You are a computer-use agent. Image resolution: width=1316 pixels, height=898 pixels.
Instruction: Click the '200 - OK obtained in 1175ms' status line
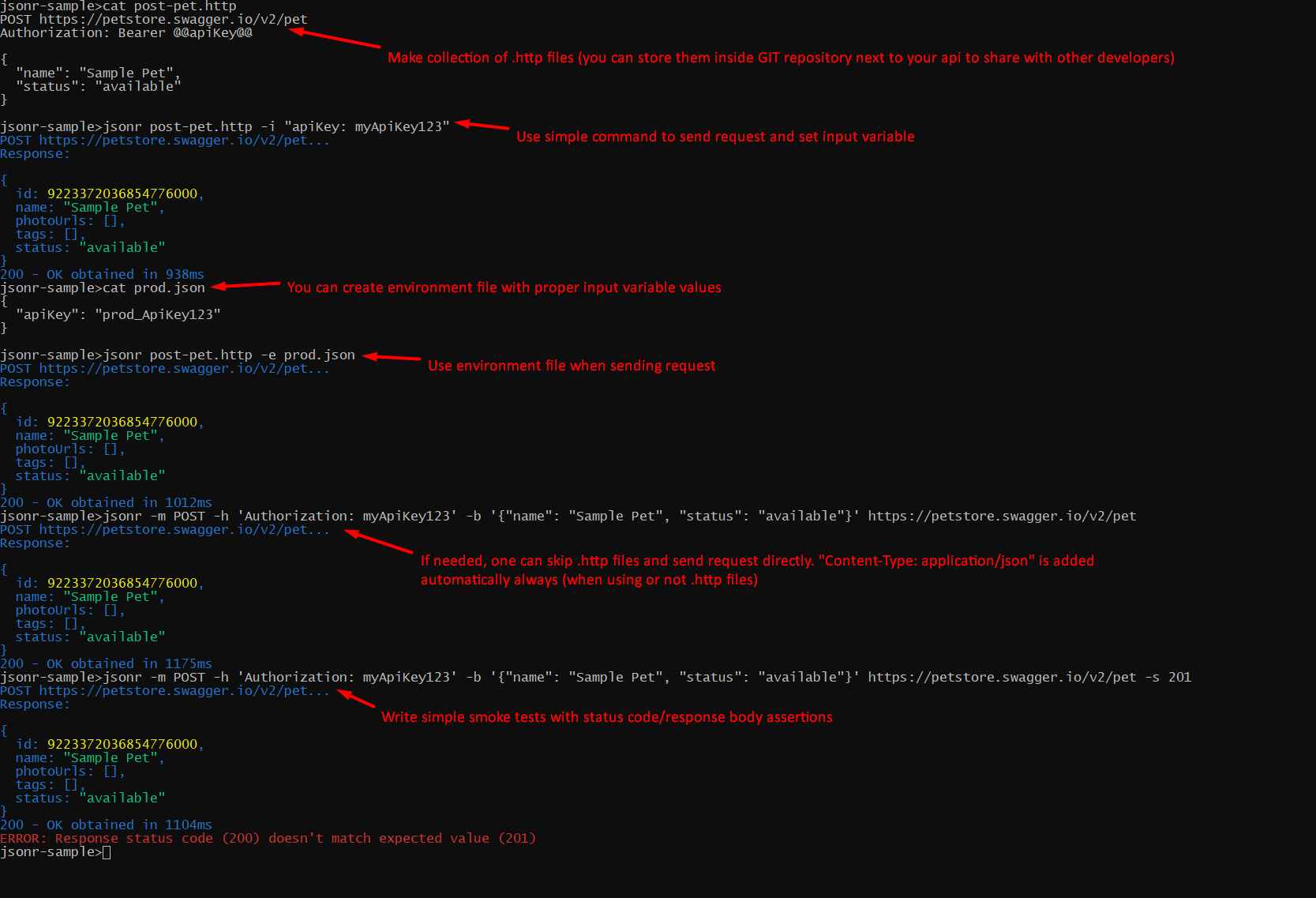click(x=106, y=663)
